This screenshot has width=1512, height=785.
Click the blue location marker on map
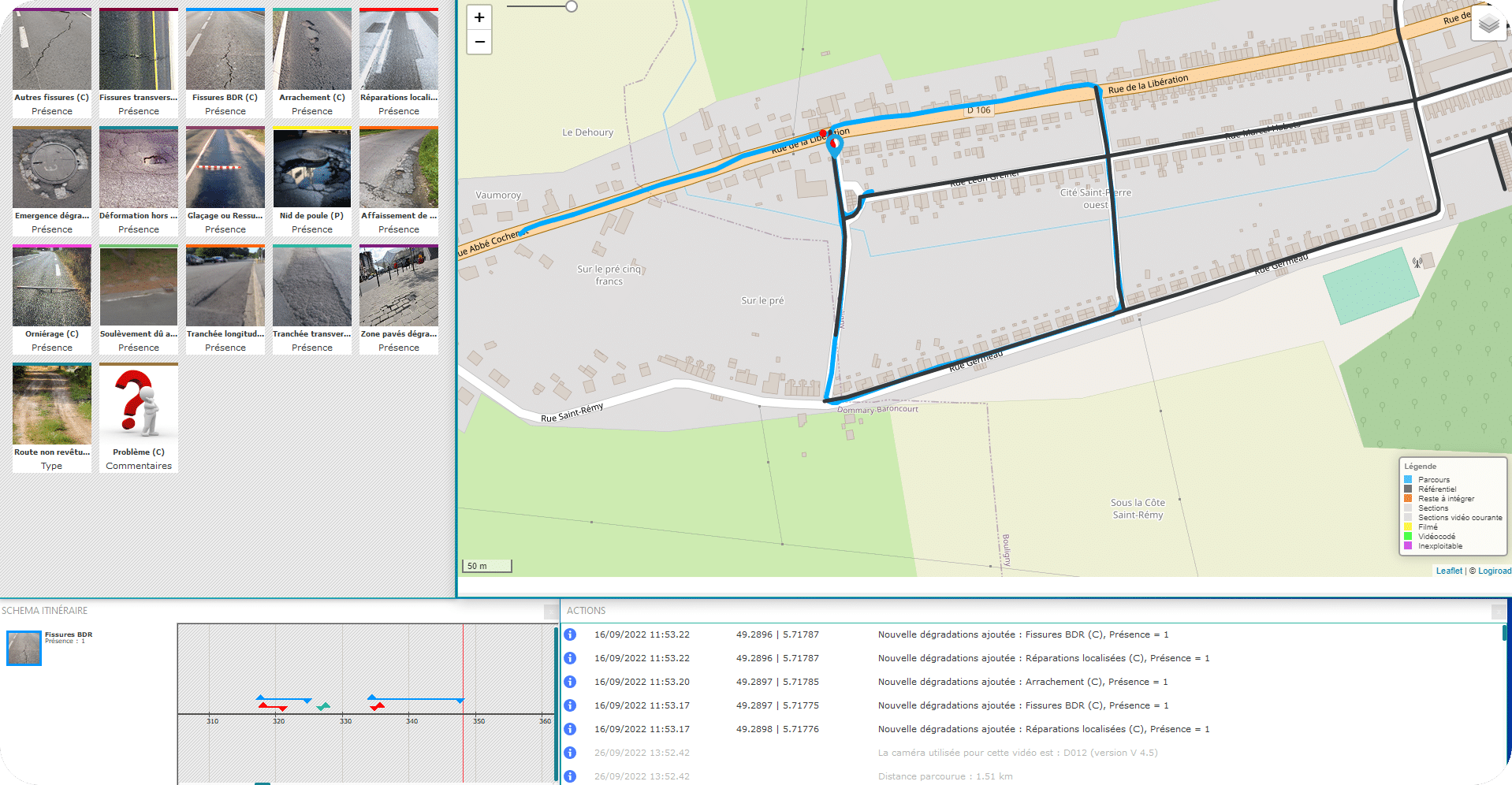[x=834, y=145]
